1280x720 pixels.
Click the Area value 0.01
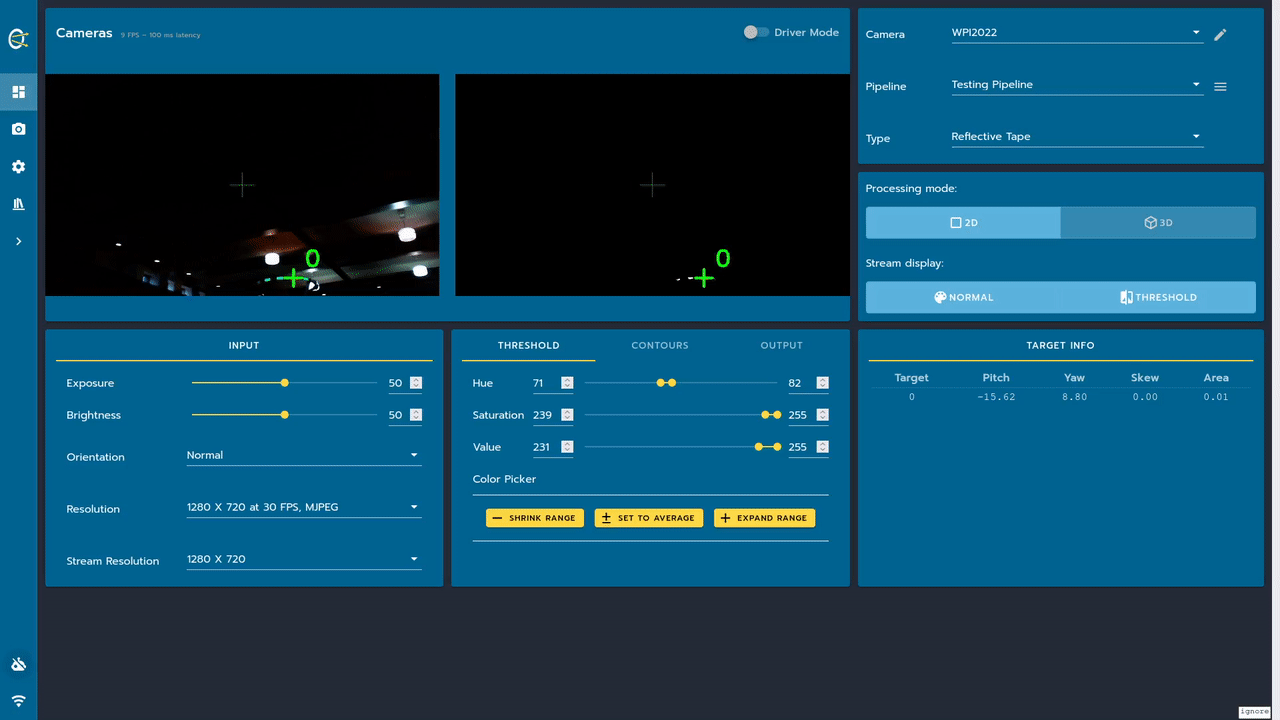(x=1216, y=397)
